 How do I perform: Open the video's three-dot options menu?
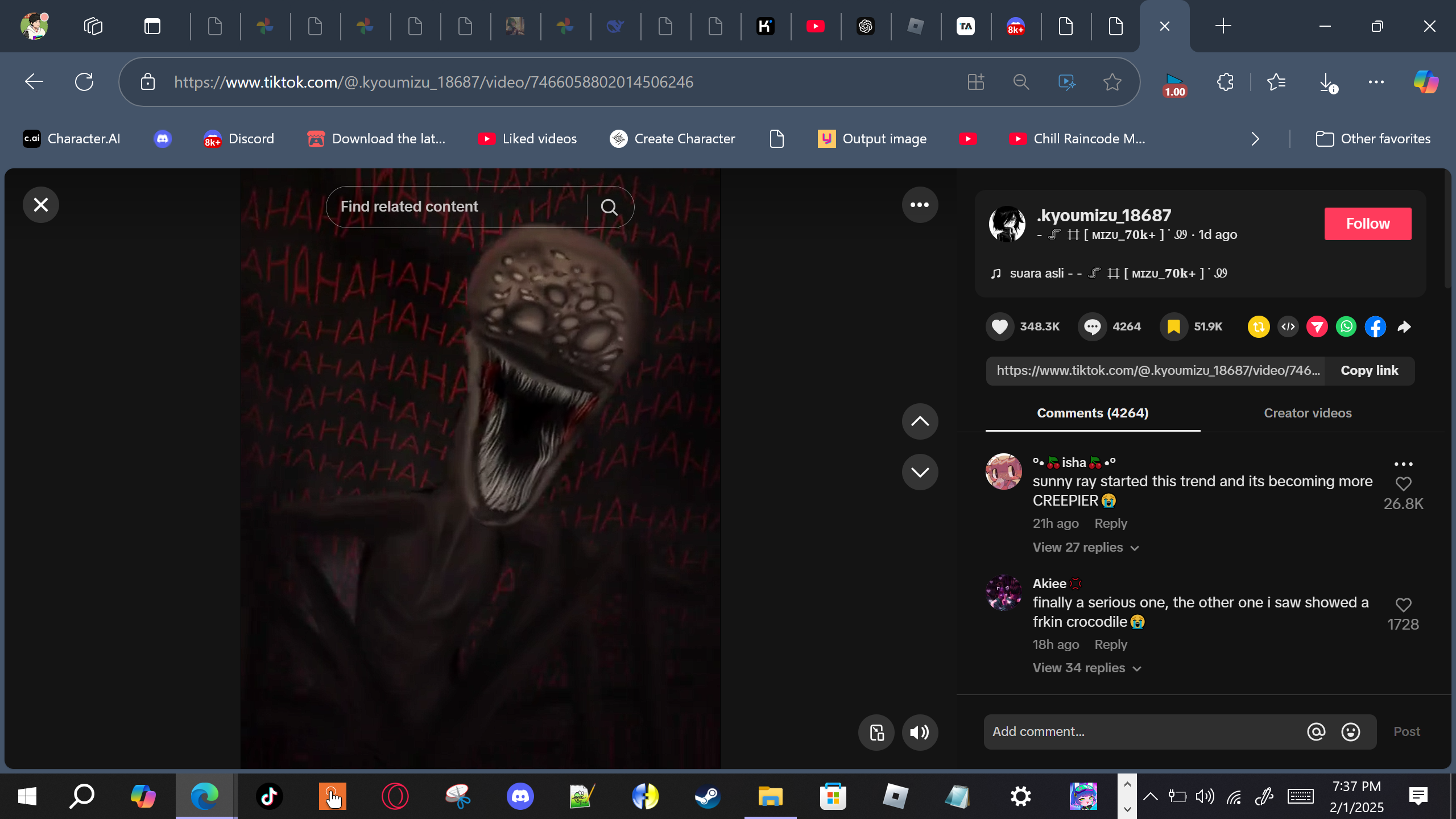(920, 205)
